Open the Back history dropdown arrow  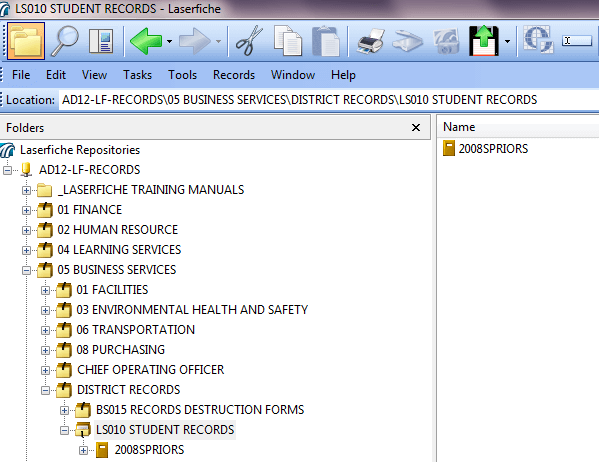pos(169,41)
